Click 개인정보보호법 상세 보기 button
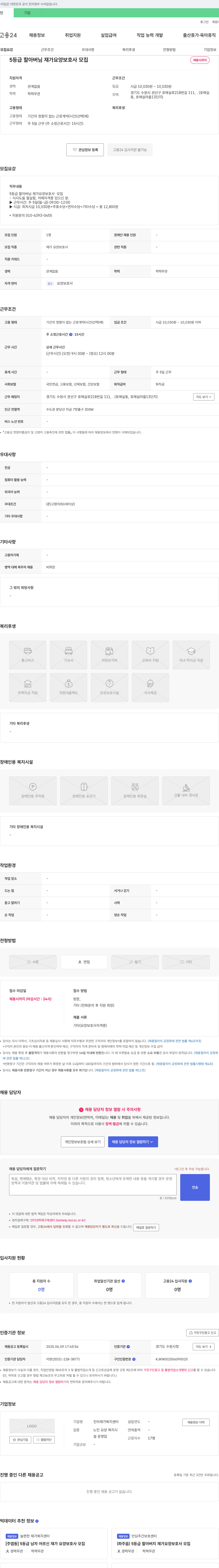The image size is (219, 1568). pos(83,1142)
